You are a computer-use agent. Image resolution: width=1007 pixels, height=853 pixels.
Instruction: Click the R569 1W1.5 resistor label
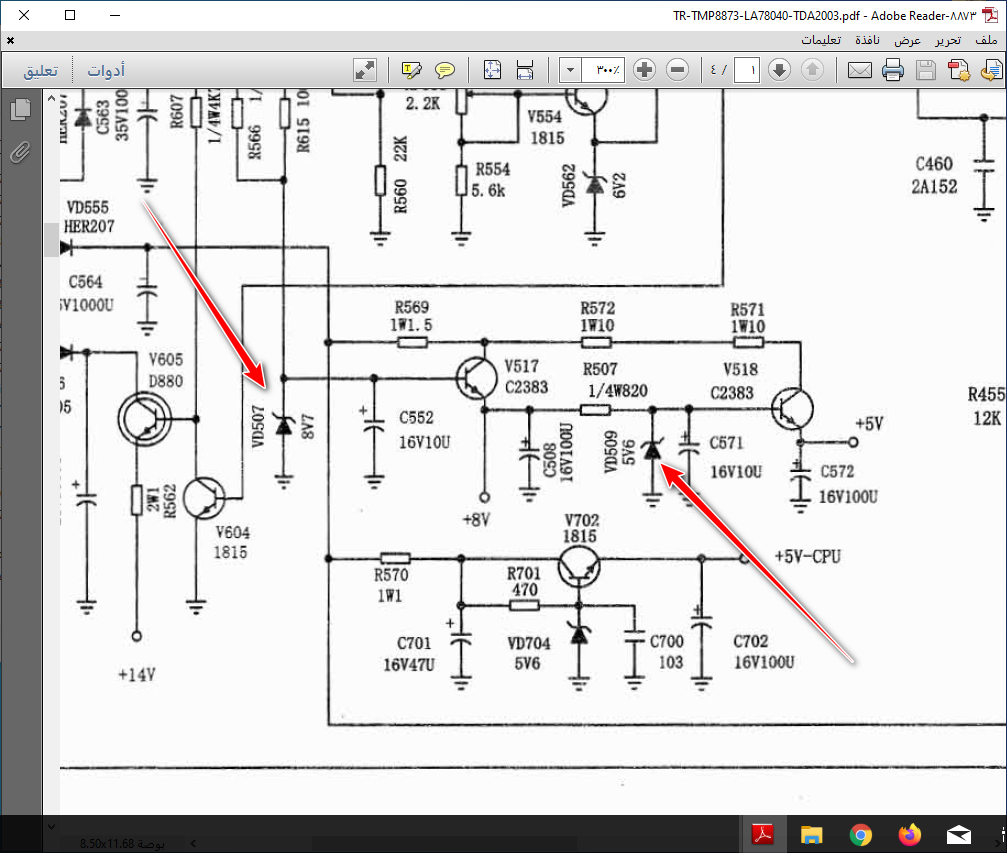pos(412,316)
